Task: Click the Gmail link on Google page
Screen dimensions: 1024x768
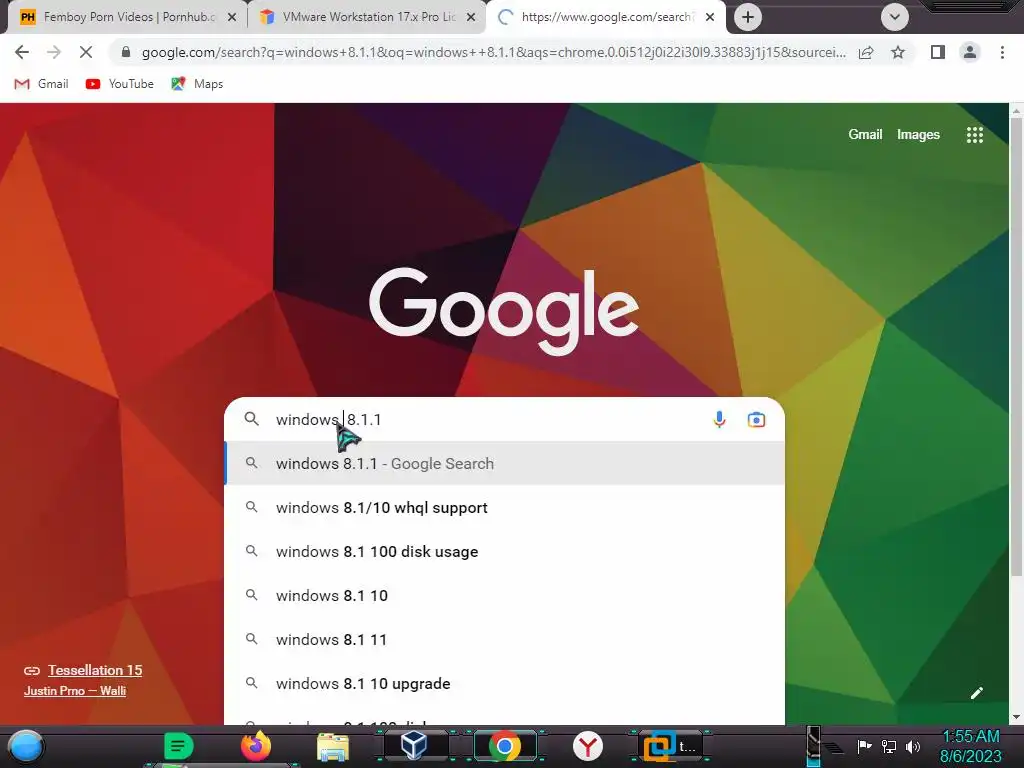Action: tap(865, 135)
